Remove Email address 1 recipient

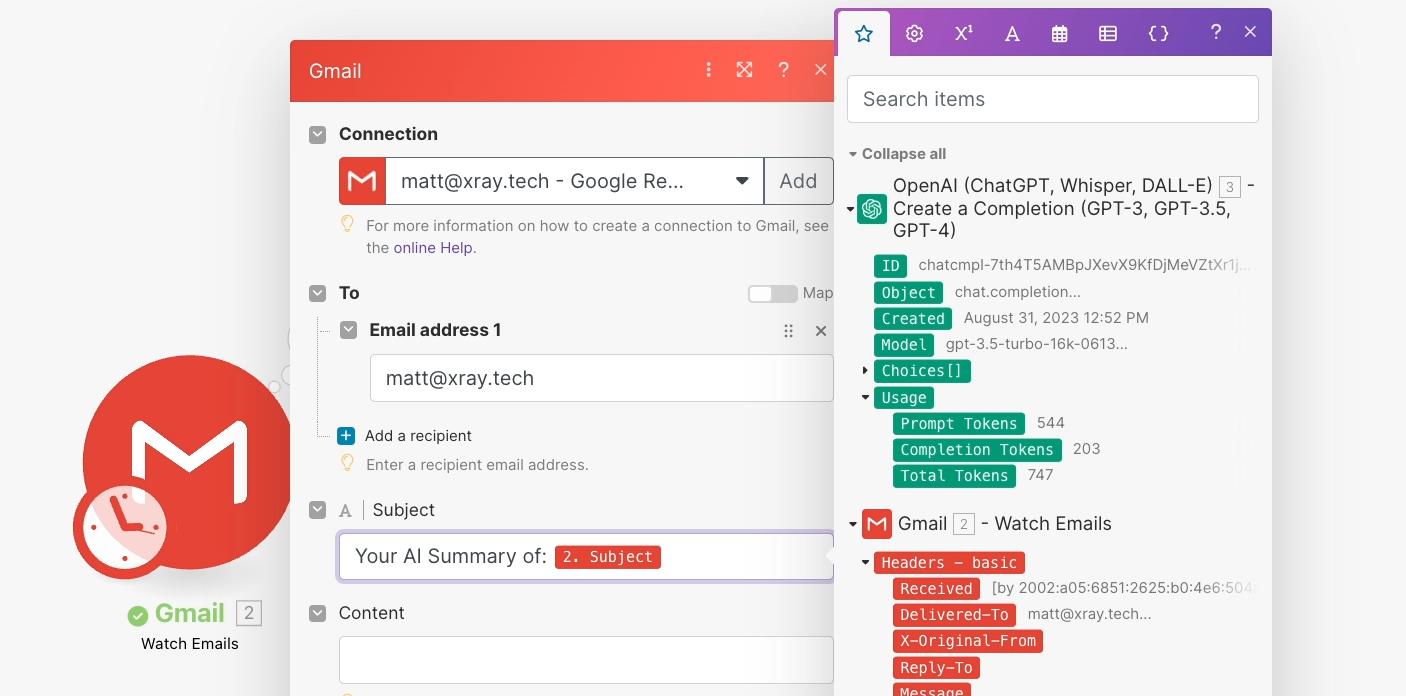point(821,331)
